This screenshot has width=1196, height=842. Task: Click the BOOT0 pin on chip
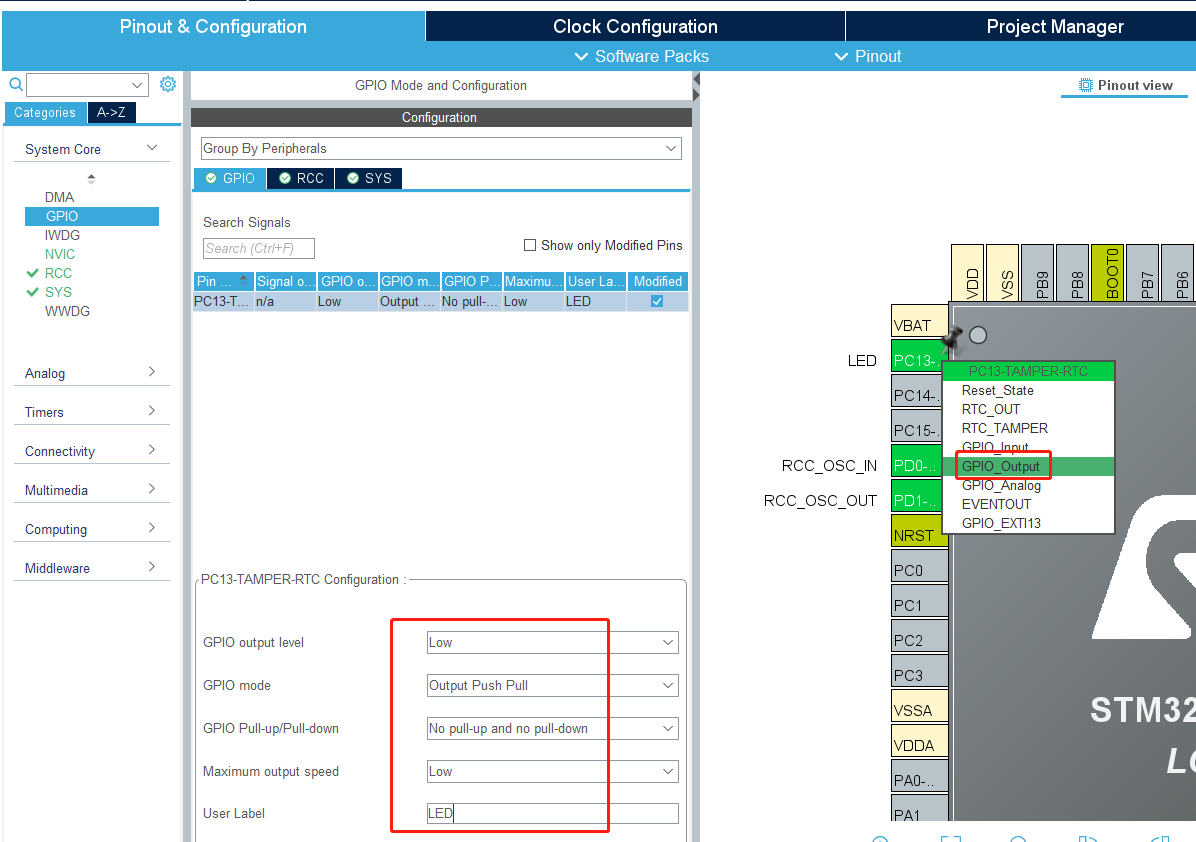tap(1111, 273)
